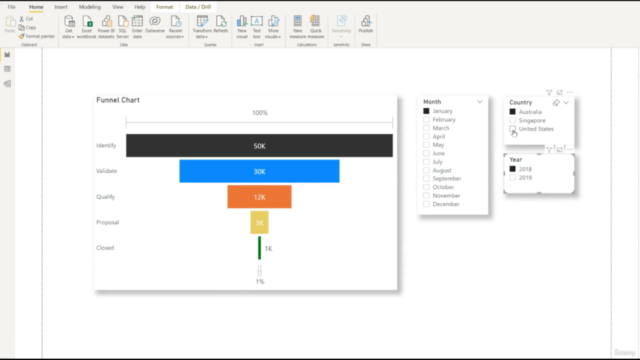The width and height of the screenshot is (640, 360).
Task: Create a New measure
Action: [x=298, y=27]
